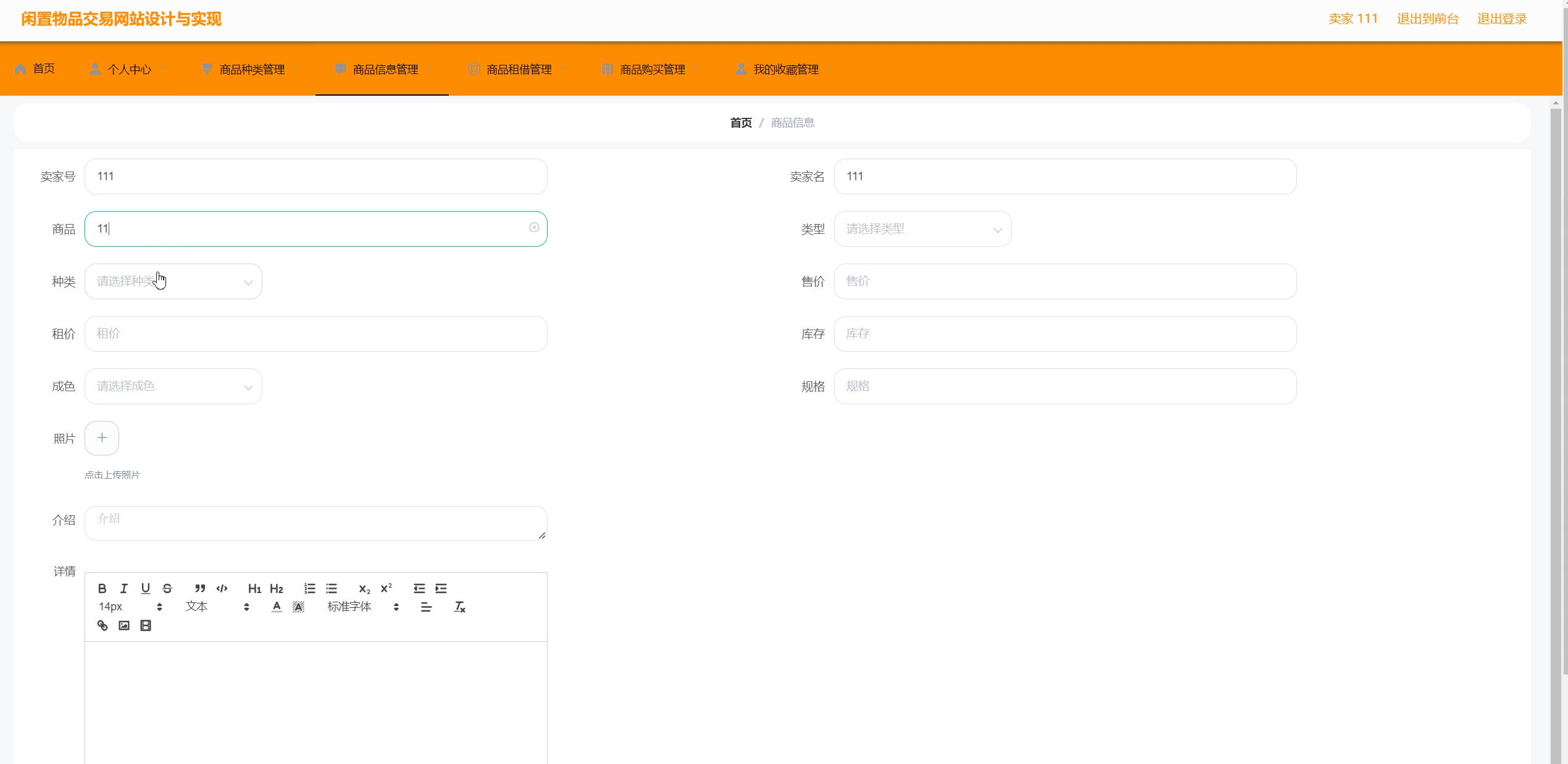Screen dimensions: 1568x764
Task: Toggle underline formatting in the editor toolbar
Action: [146, 588]
